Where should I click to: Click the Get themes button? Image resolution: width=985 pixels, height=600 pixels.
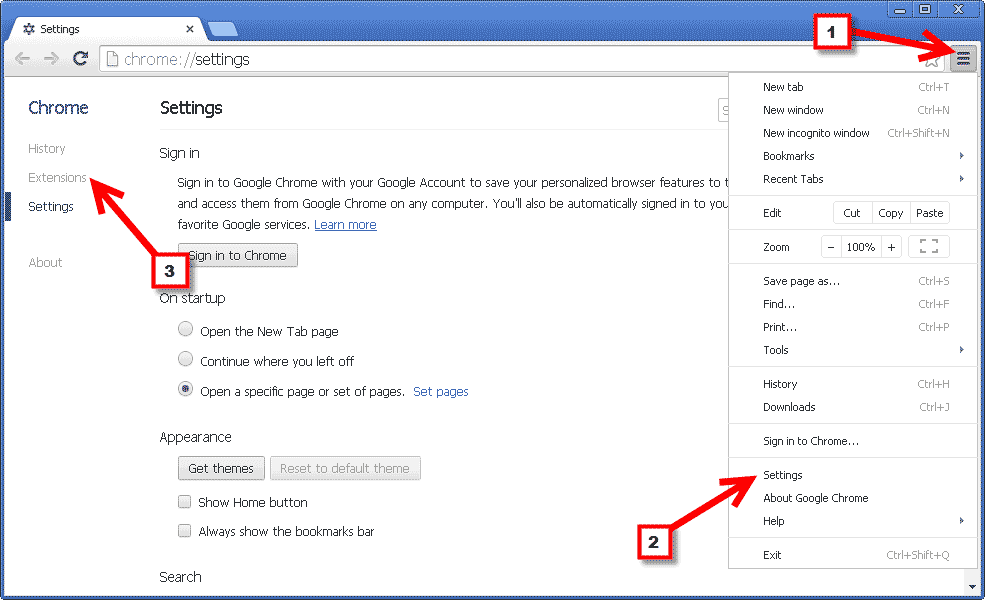pos(221,468)
